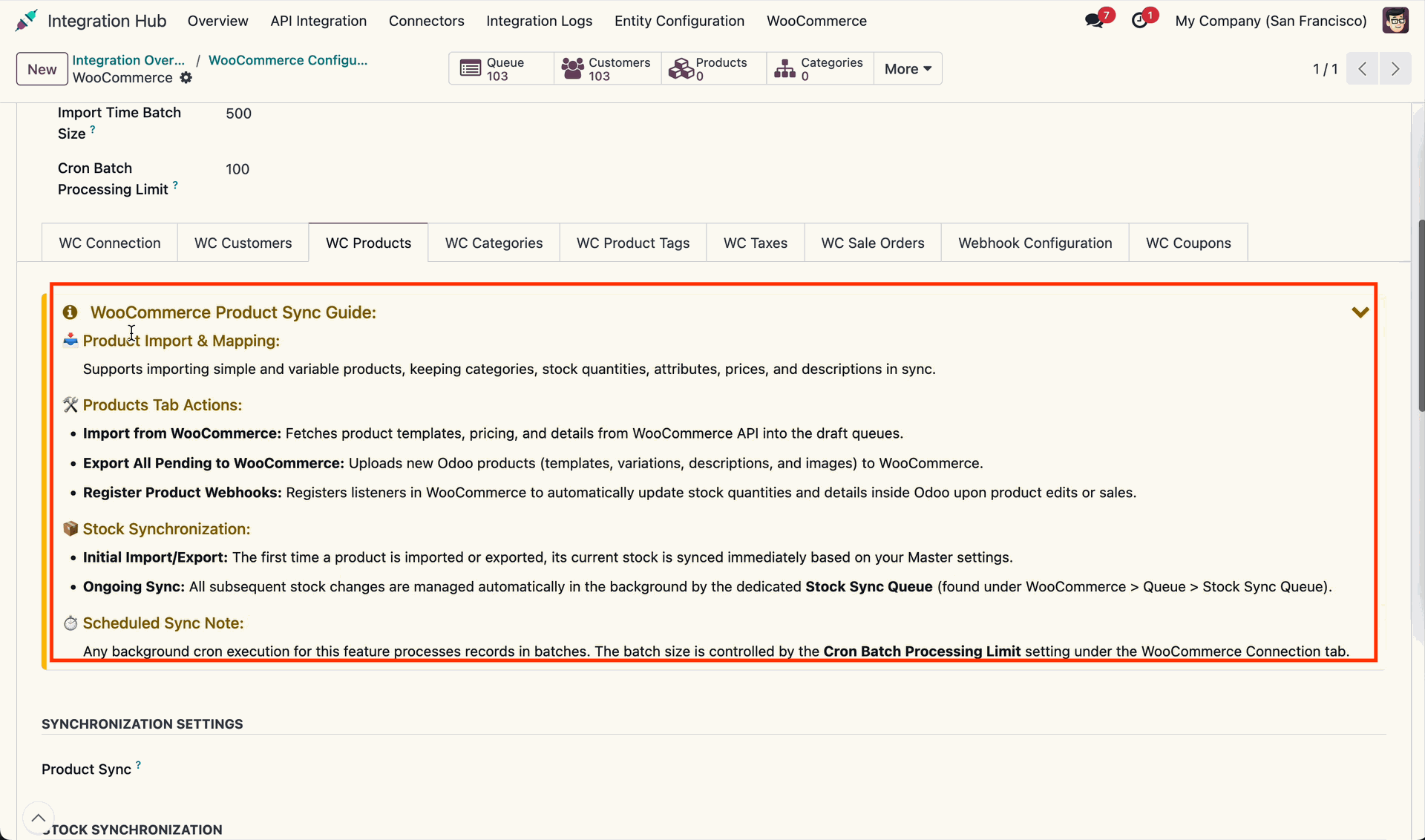Switch to the WC Categories tab
1425x840 pixels.
coord(494,243)
